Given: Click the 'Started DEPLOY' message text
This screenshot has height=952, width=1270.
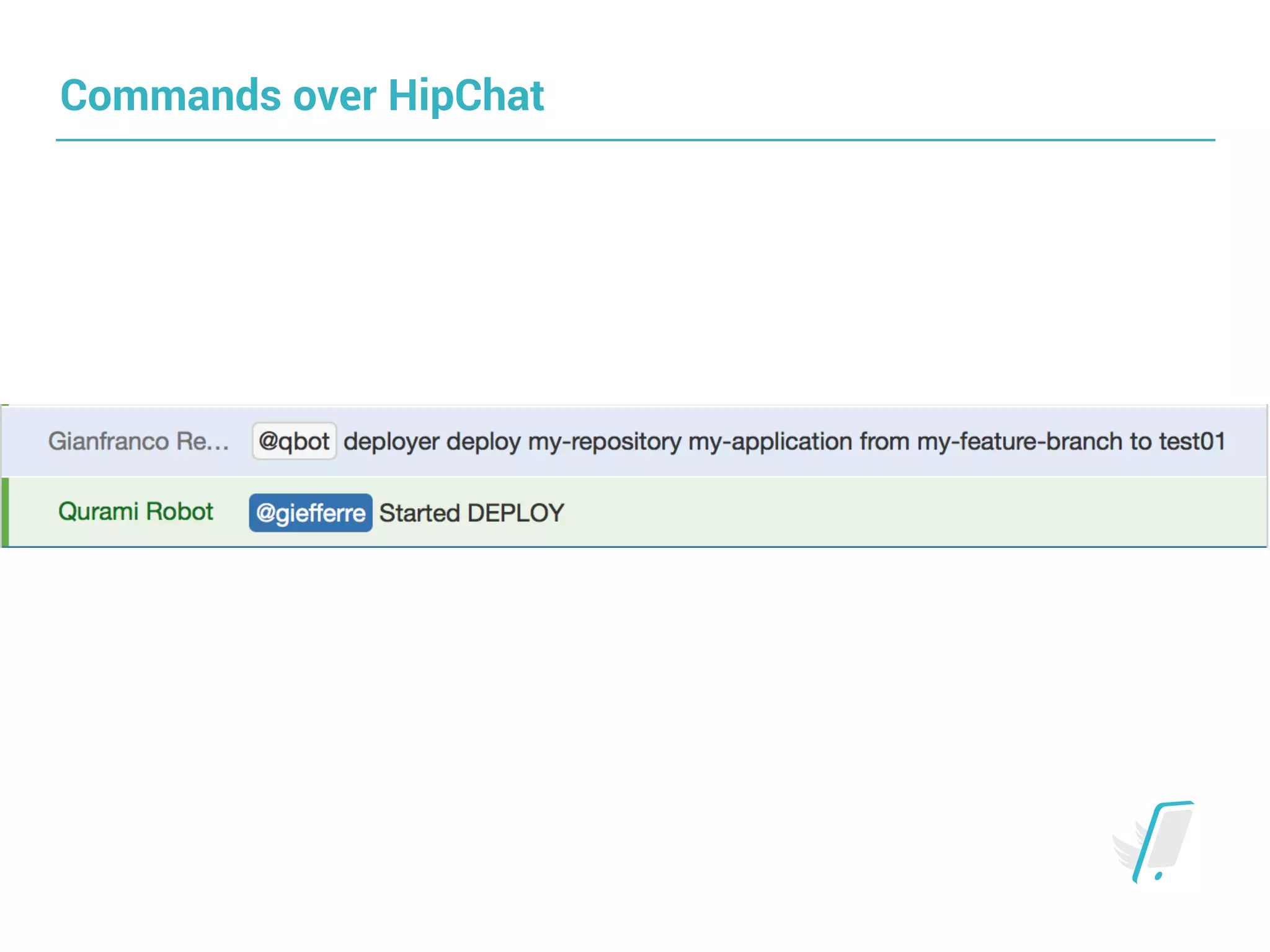Looking at the screenshot, I should pos(471,513).
